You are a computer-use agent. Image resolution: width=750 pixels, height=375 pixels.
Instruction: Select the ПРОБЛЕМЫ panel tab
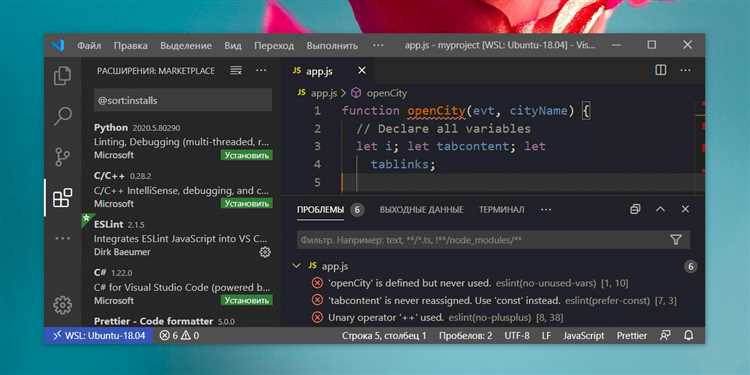tap(320, 210)
